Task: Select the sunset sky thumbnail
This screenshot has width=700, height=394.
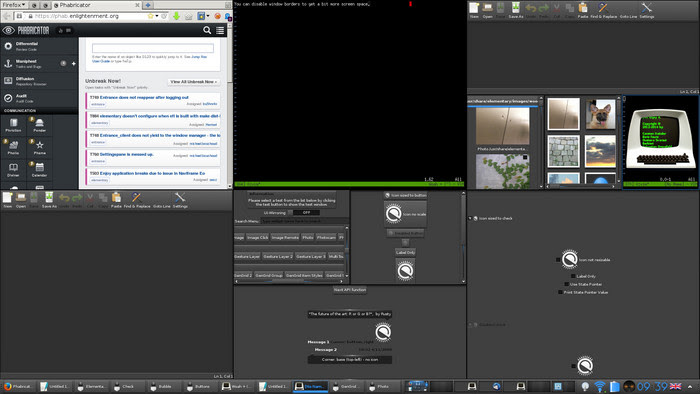Action: coord(600,151)
